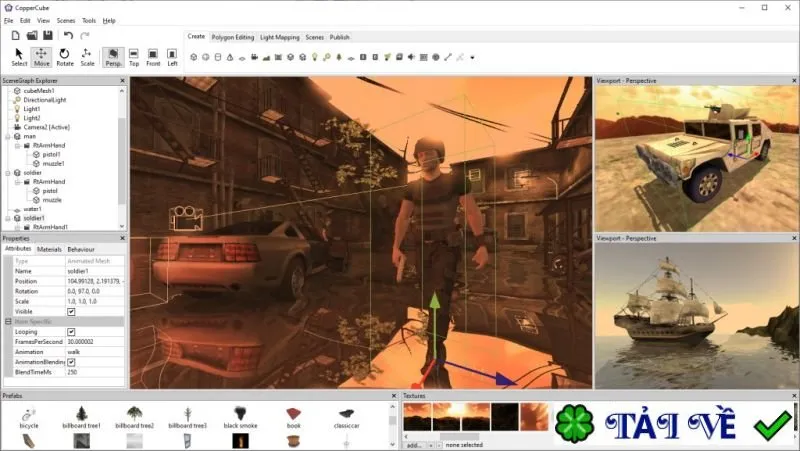Screen dimensions: 800x451
Task: Toggle the Visible checkbox
Action: coord(71,312)
